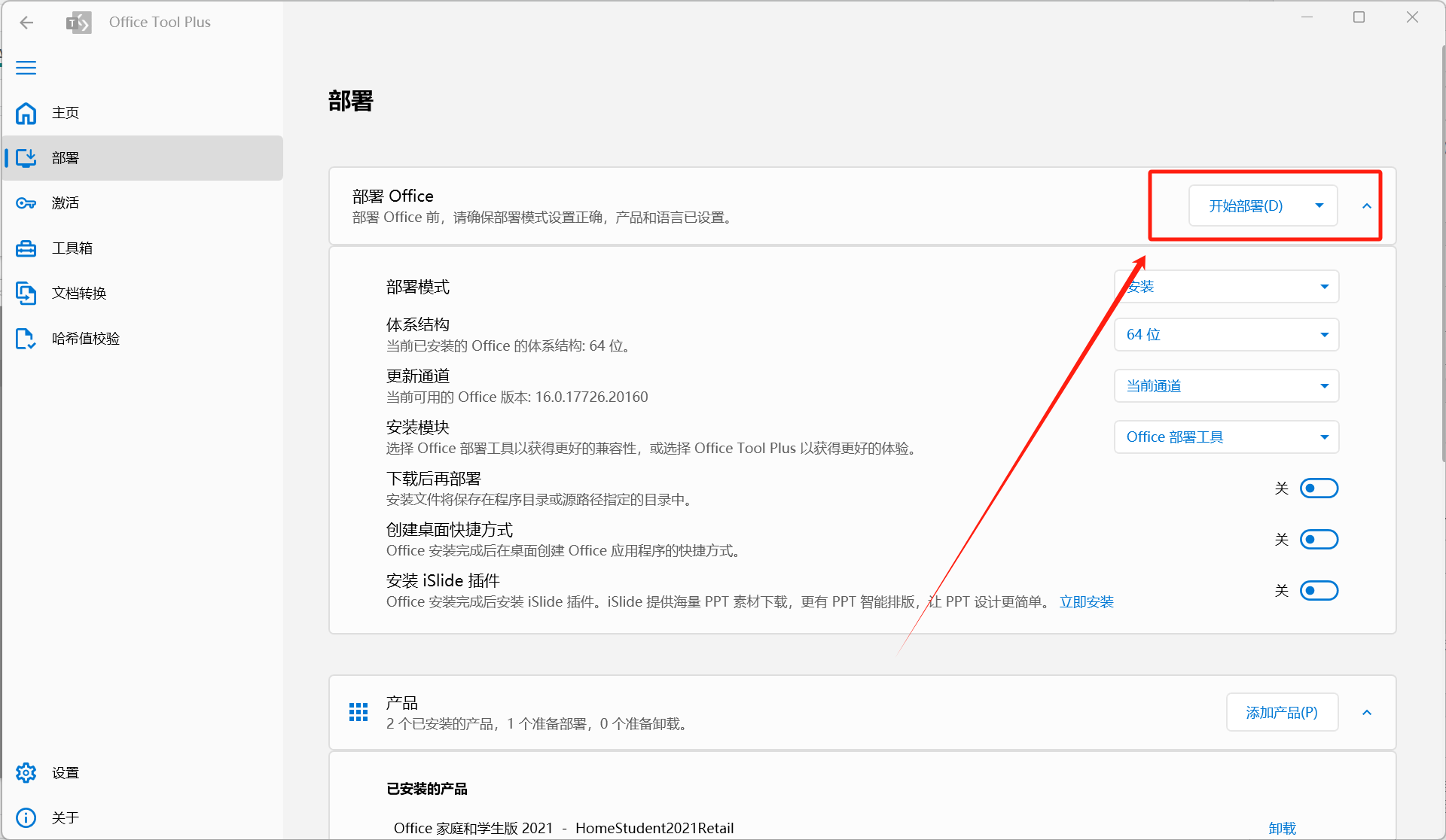
Task: Click the settings gear icon
Action: (x=26, y=773)
